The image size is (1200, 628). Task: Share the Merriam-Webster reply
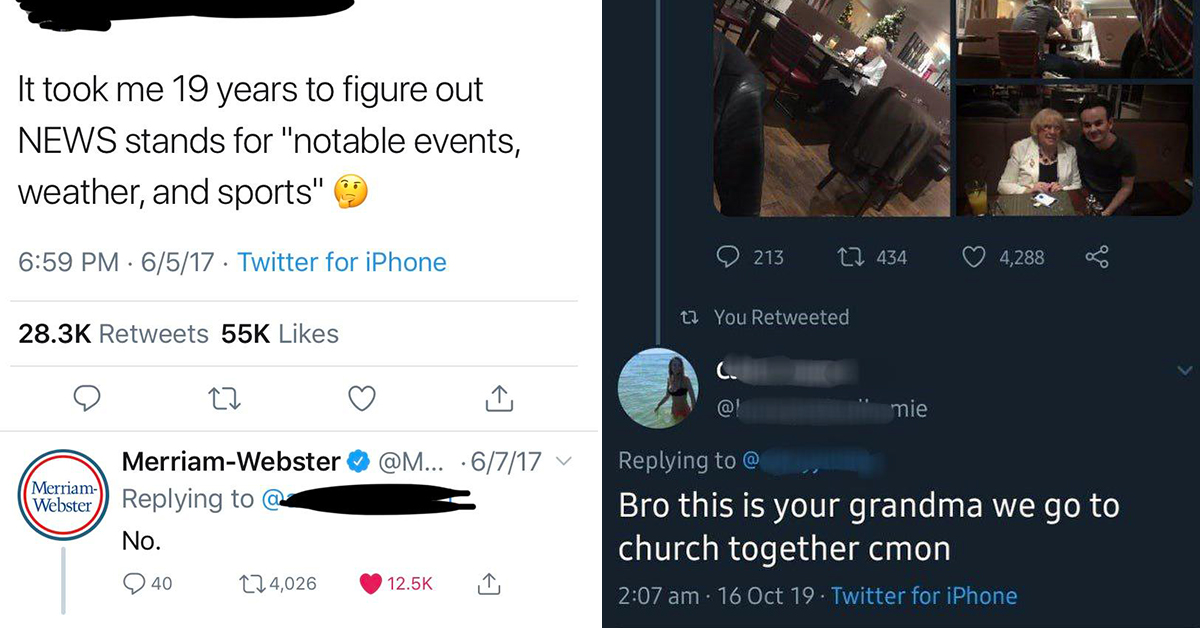pos(489,584)
